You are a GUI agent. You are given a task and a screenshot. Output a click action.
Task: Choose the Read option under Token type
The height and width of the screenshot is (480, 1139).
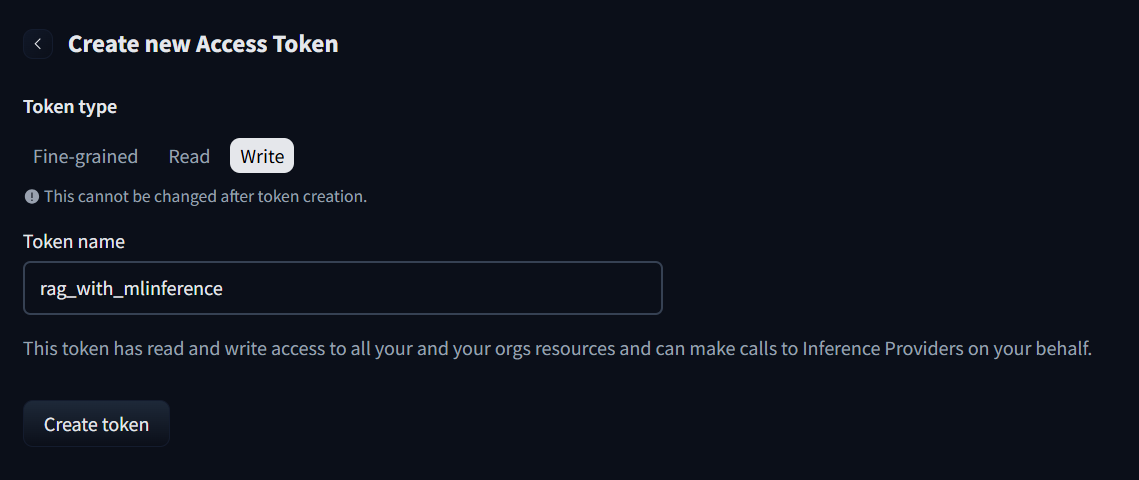pyautogui.click(x=189, y=157)
